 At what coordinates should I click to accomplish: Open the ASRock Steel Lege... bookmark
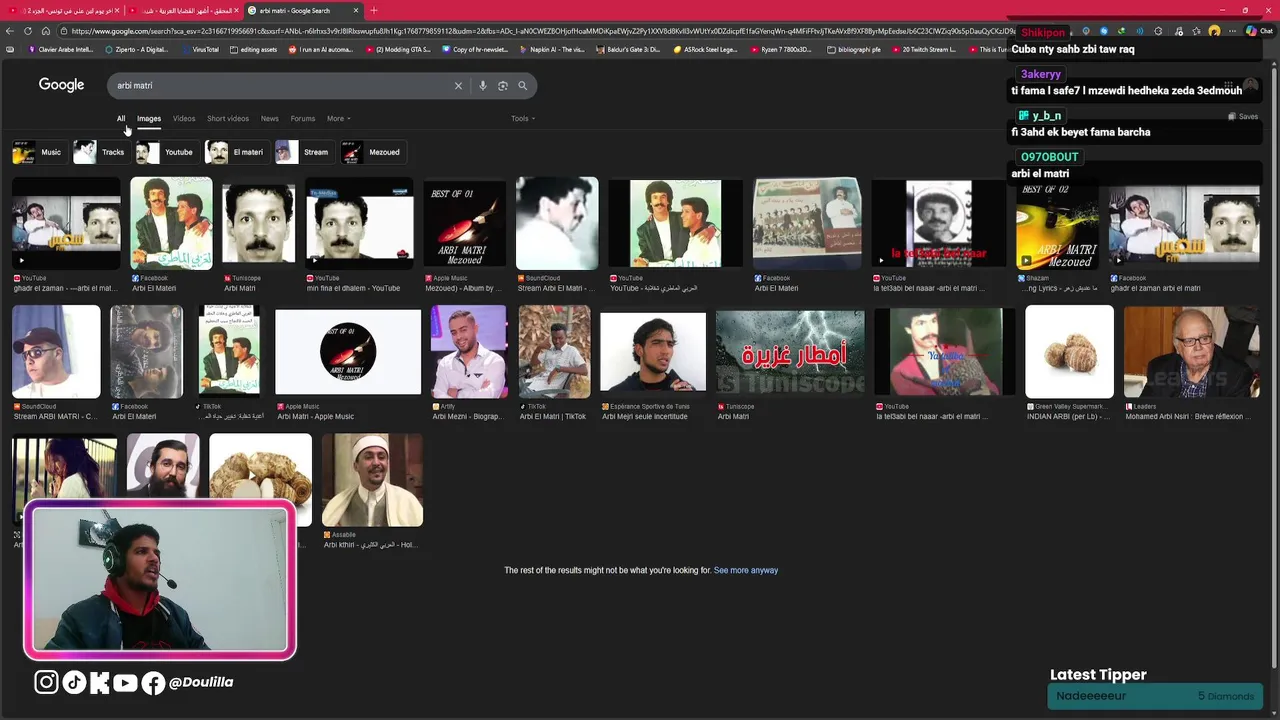705,49
